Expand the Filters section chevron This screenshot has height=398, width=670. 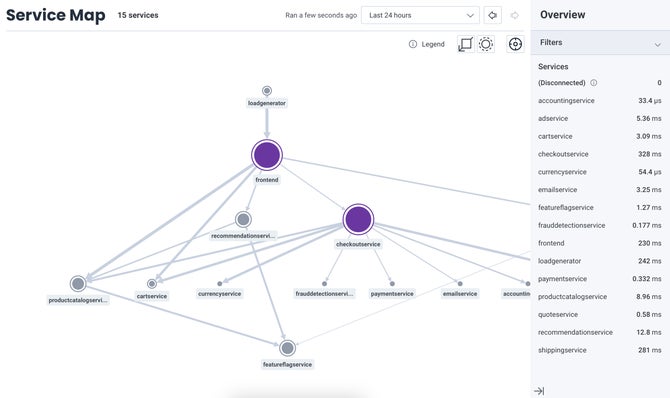[x=657, y=44]
